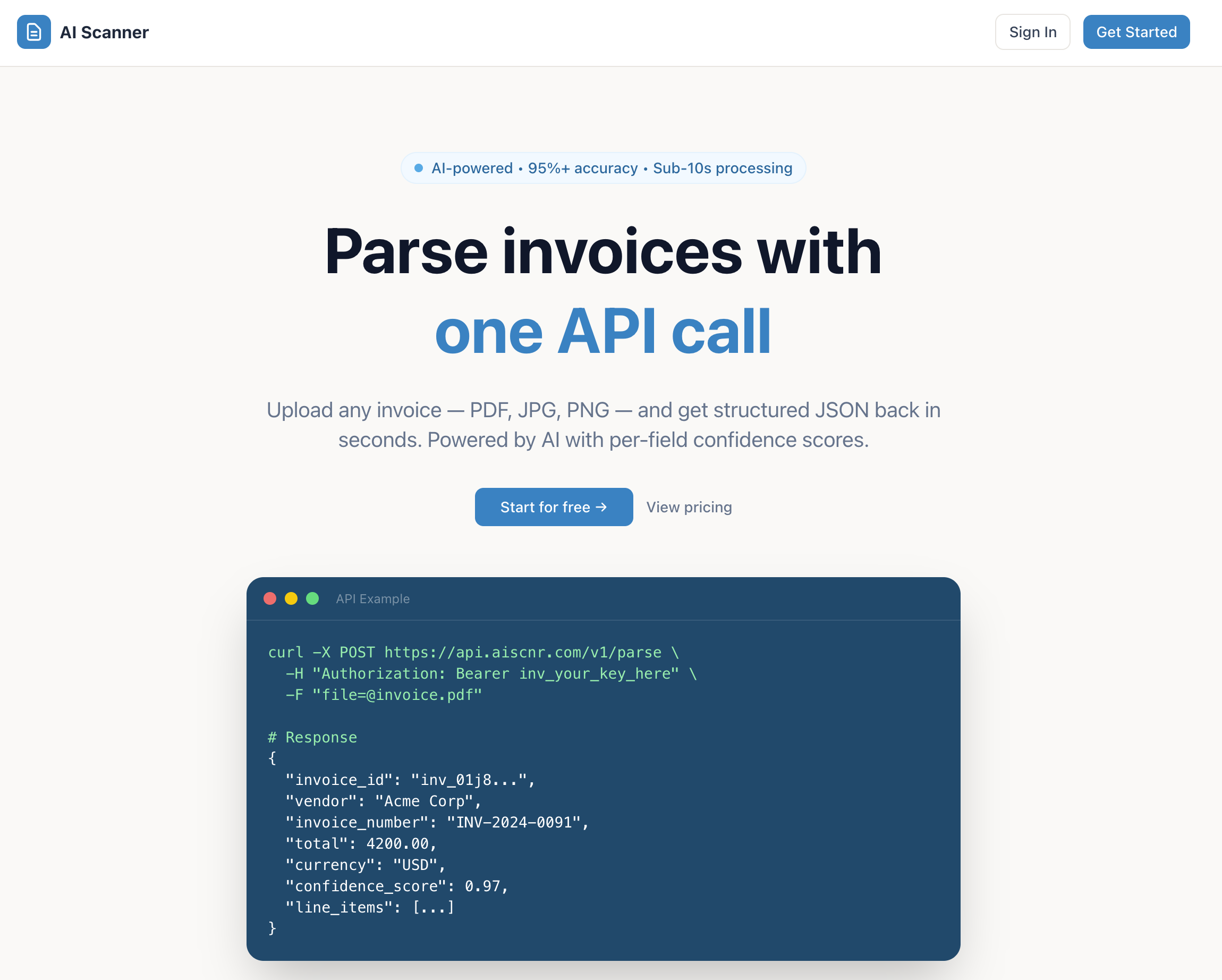This screenshot has width=1222, height=980.
Task: Click the Get Started button
Action: pos(1136,32)
